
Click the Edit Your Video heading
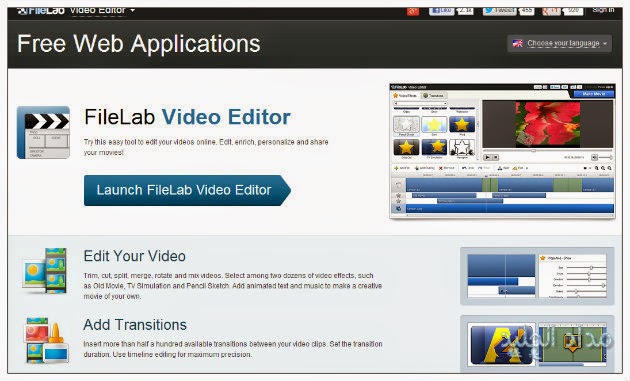(x=135, y=256)
